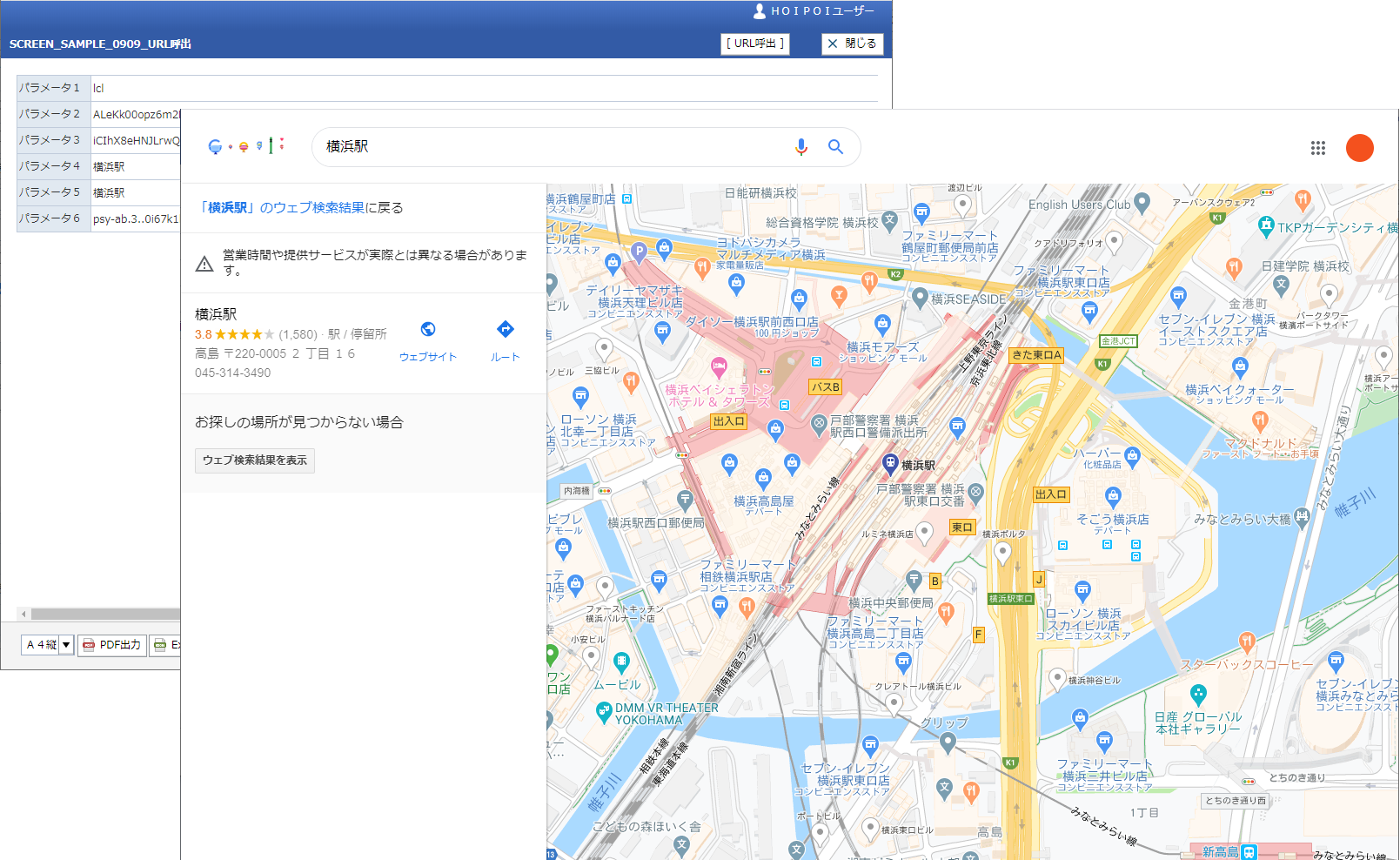Click the ウェブサイト globe icon

pos(428,329)
